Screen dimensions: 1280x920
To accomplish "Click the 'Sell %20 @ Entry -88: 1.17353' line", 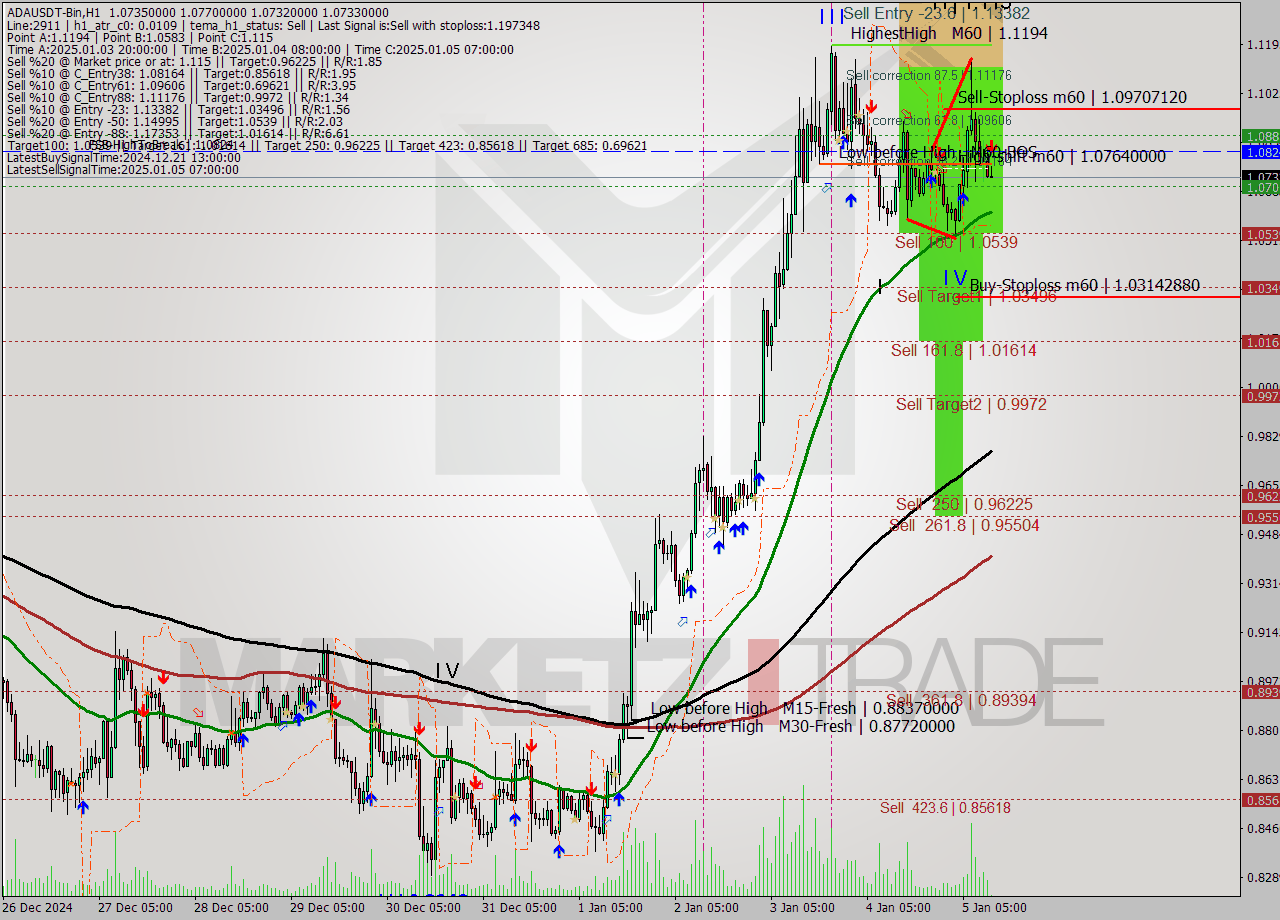I will click(x=177, y=134).
